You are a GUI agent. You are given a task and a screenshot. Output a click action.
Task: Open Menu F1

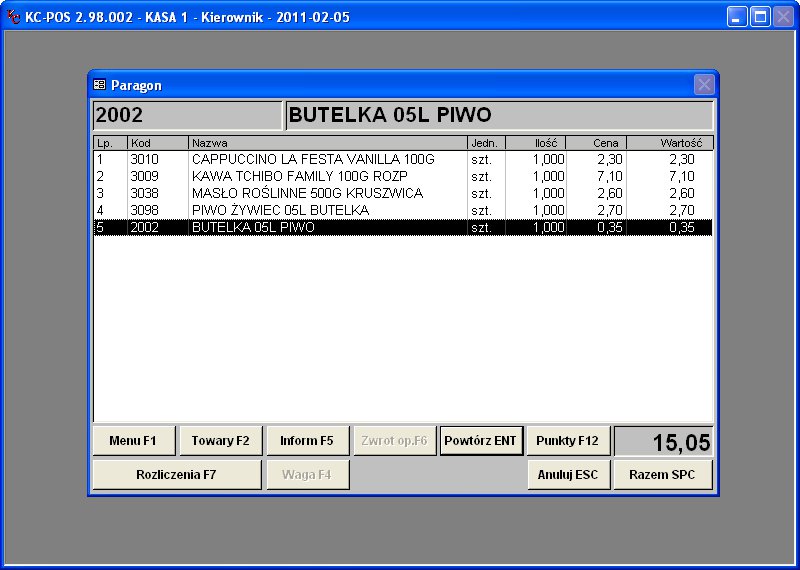[134, 441]
